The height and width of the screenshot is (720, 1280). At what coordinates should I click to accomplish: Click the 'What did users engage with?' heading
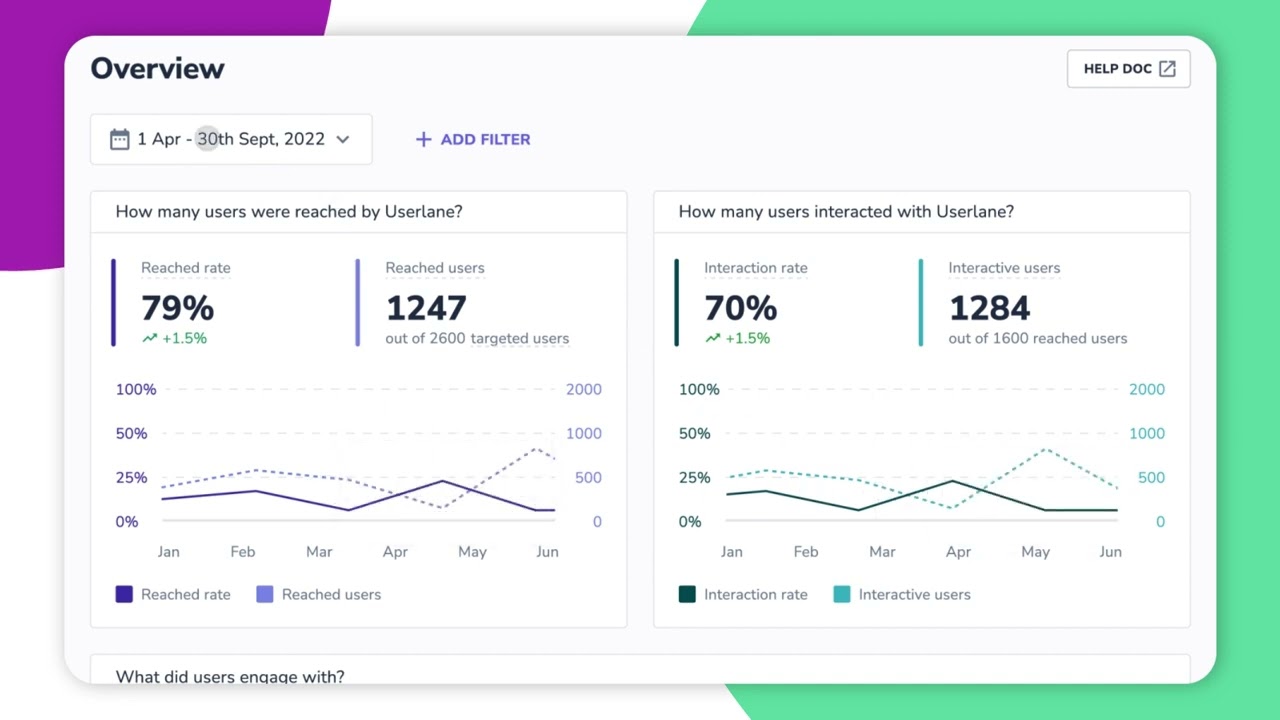click(230, 676)
